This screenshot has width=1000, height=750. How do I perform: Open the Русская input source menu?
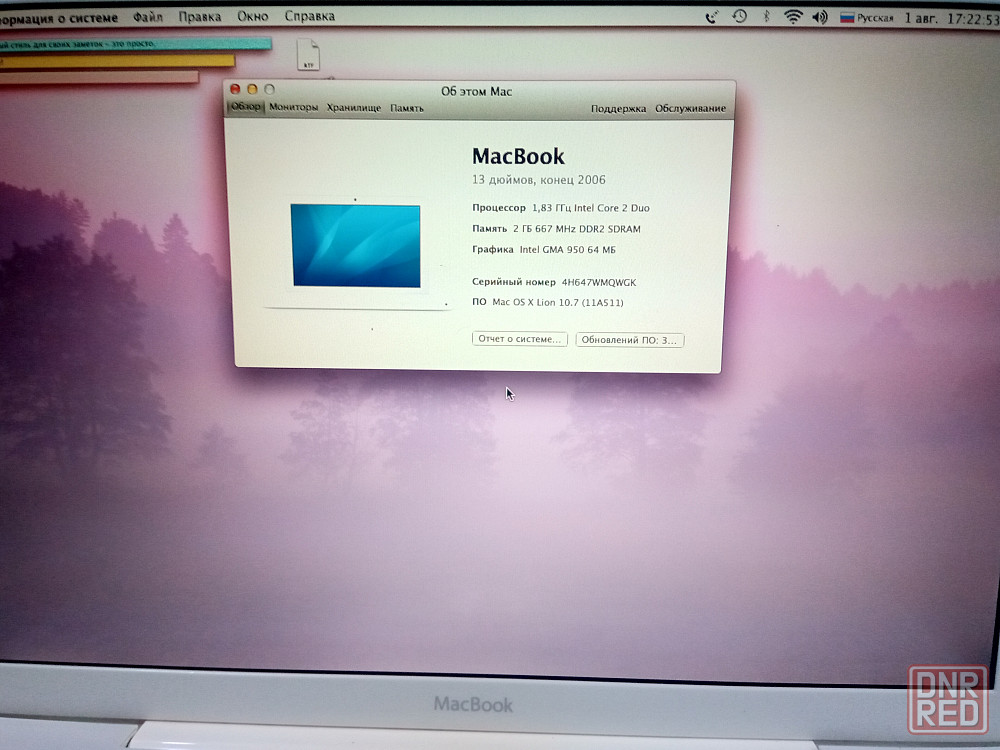pos(867,18)
